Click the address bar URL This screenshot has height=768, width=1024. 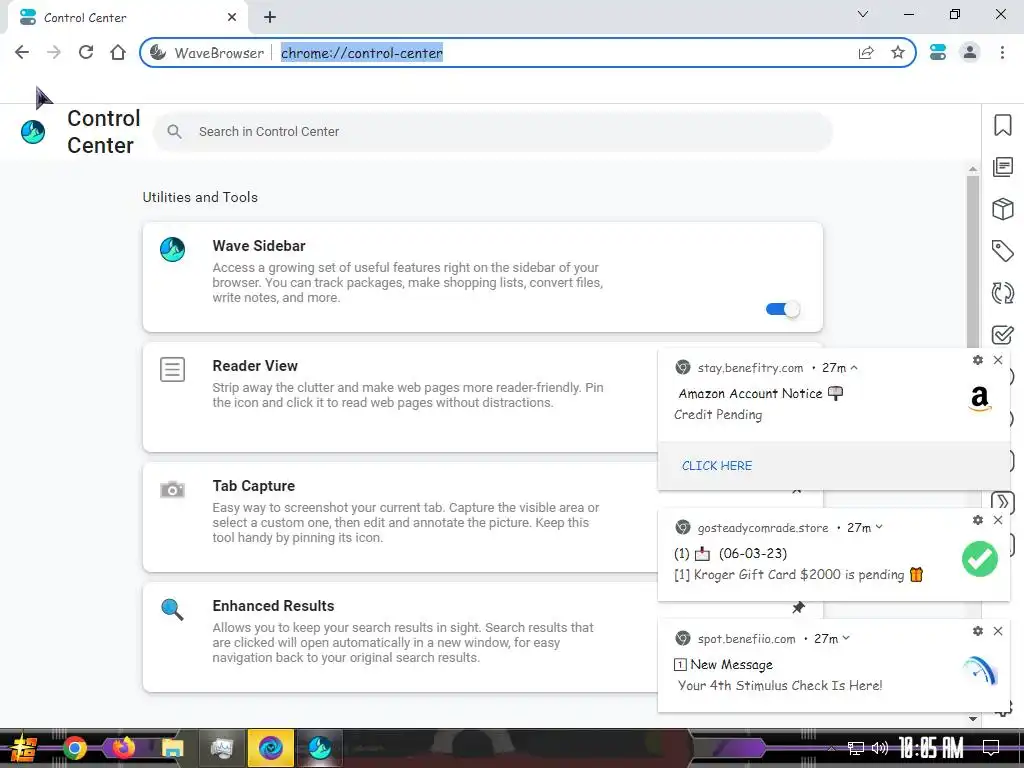click(362, 53)
